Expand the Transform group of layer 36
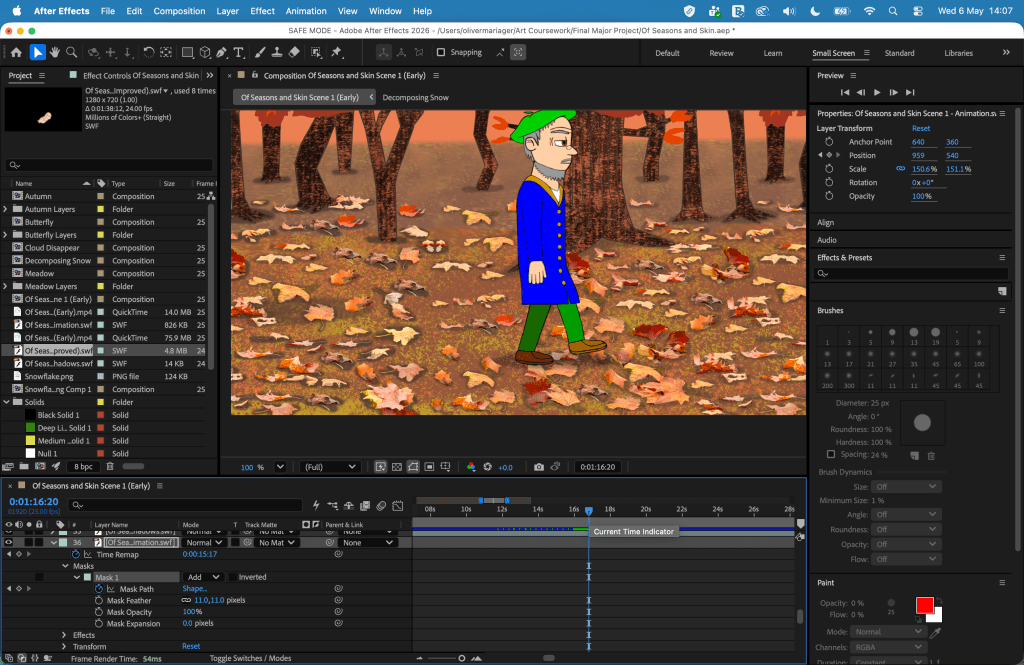 pyautogui.click(x=64, y=647)
